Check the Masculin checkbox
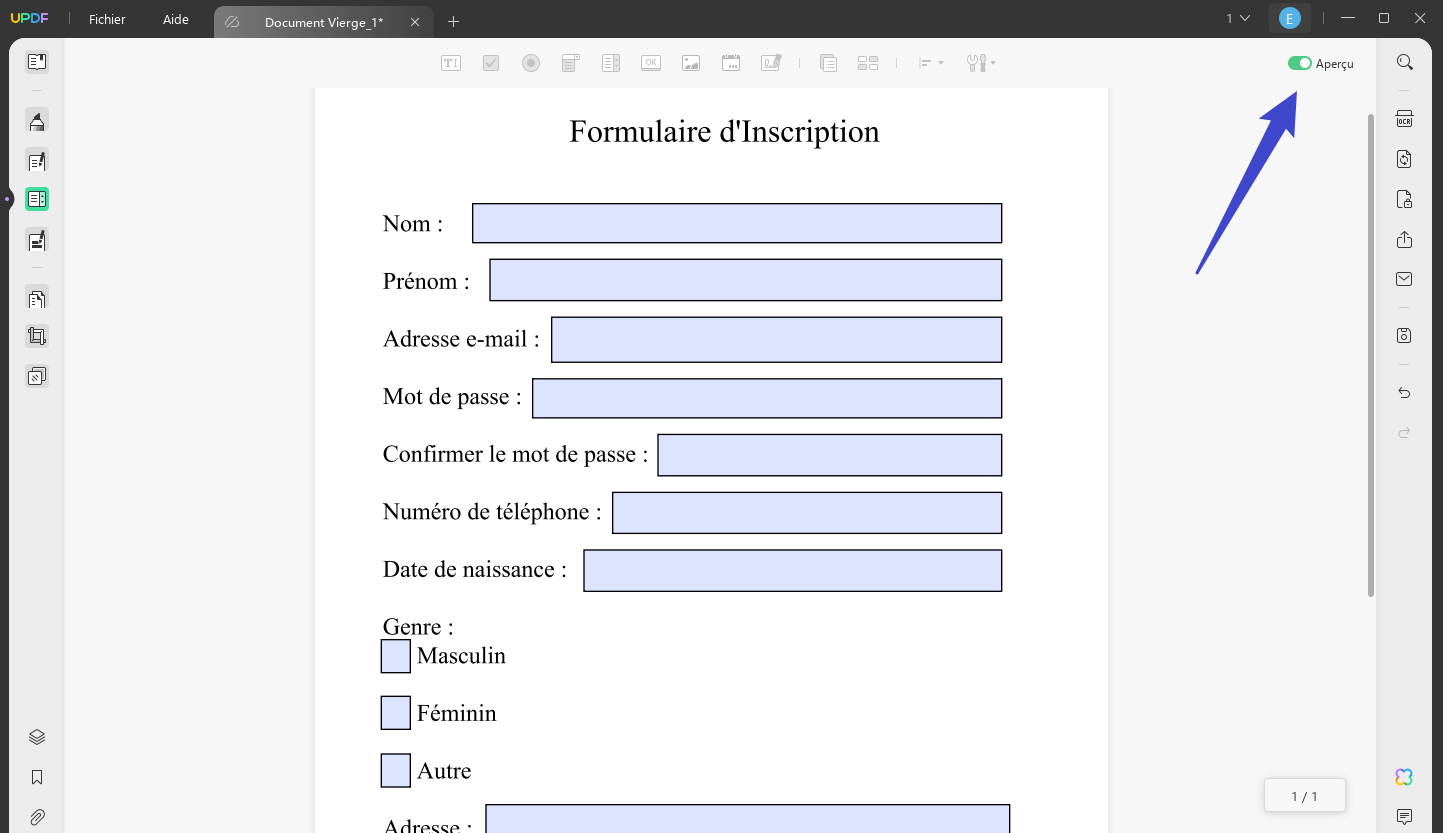Screen dimensions: 1443x833 [394, 656]
